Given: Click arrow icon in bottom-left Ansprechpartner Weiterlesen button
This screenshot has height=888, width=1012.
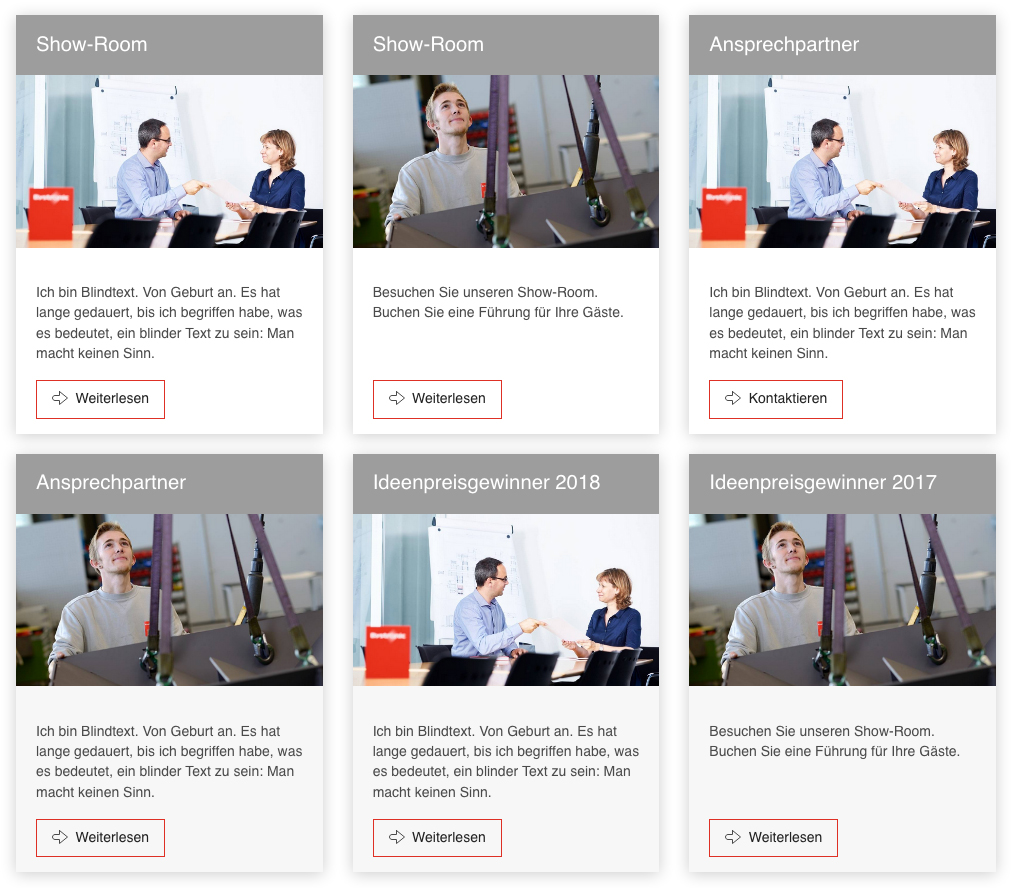Looking at the screenshot, I should (60, 837).
